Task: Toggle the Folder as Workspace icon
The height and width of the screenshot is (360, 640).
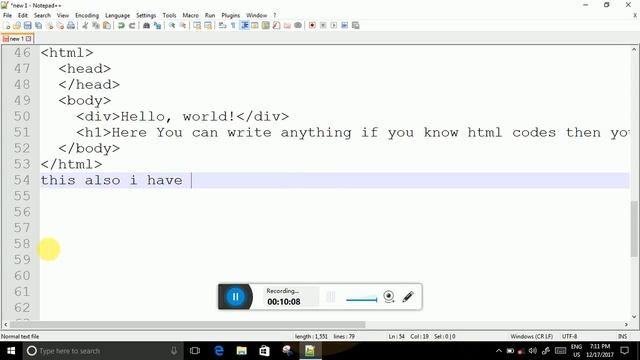Action: 287,25
